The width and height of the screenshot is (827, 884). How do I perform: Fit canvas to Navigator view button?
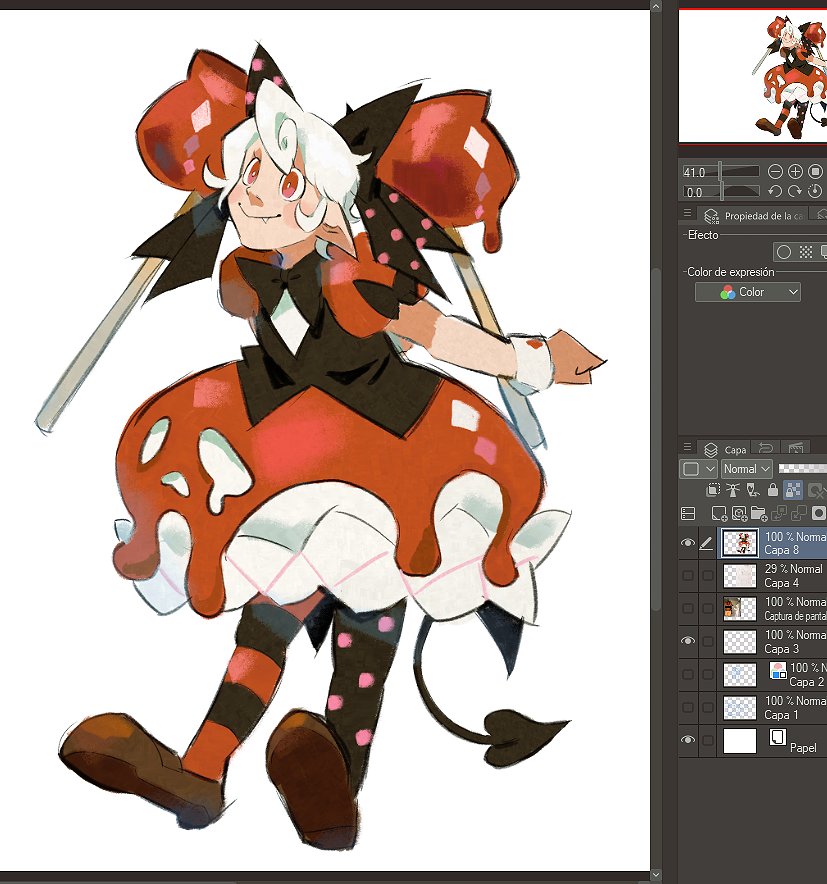pos(815,171)
